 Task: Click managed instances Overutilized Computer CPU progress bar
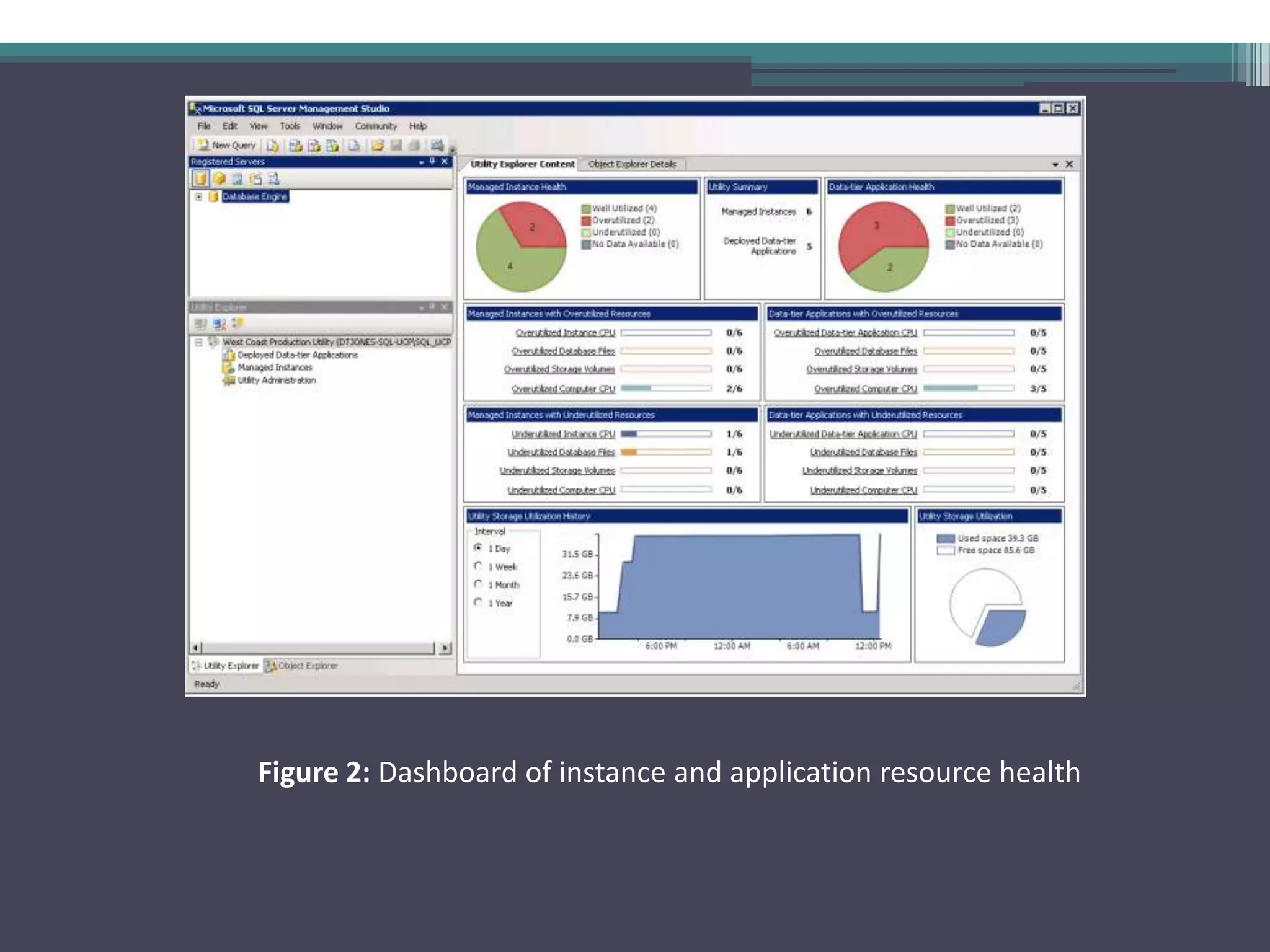point(666,389)
